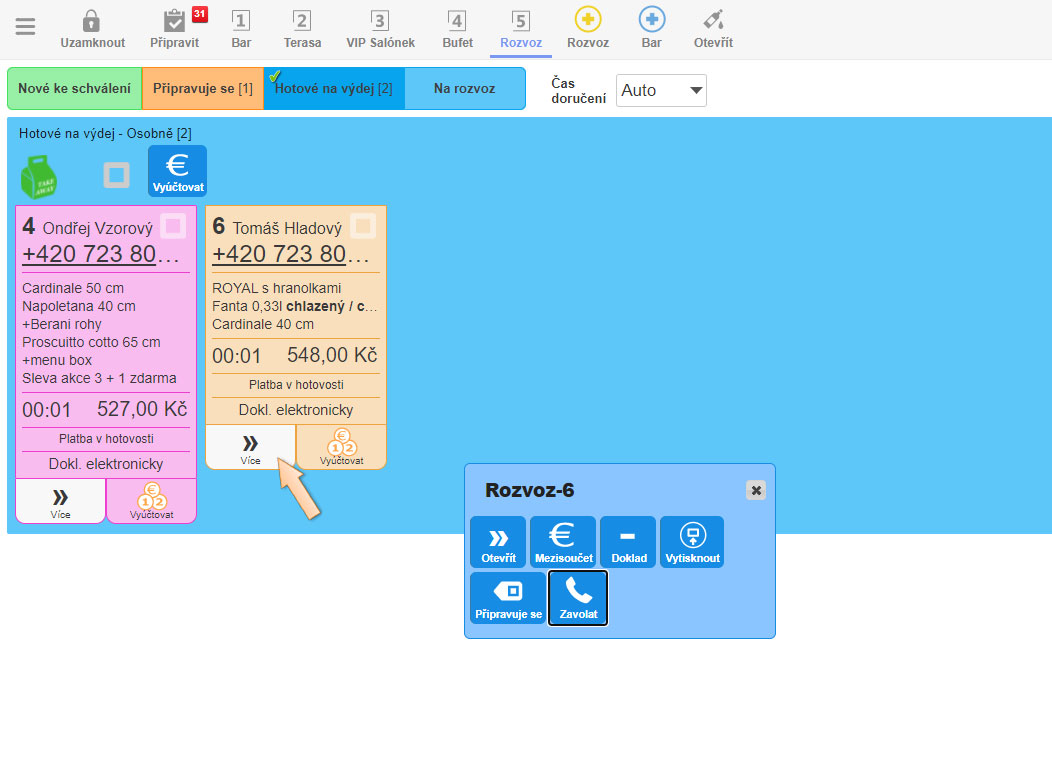Tick checkbox on Ondřej Vzorový order
This screenshot has width=1052, height=757.
pos(174,227)
